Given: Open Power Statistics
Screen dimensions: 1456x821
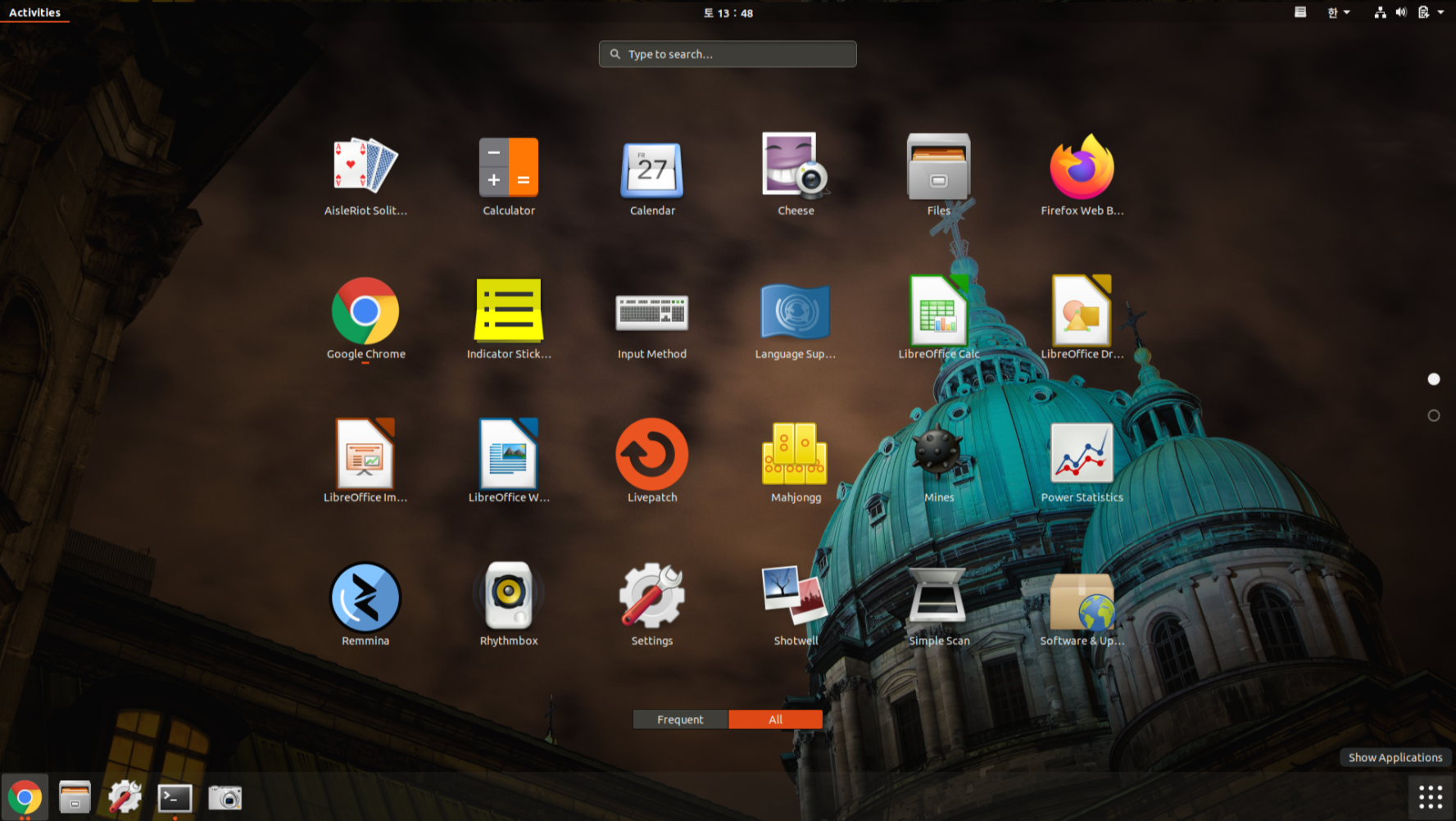Looking at the screenshot, I should 1082,462.
